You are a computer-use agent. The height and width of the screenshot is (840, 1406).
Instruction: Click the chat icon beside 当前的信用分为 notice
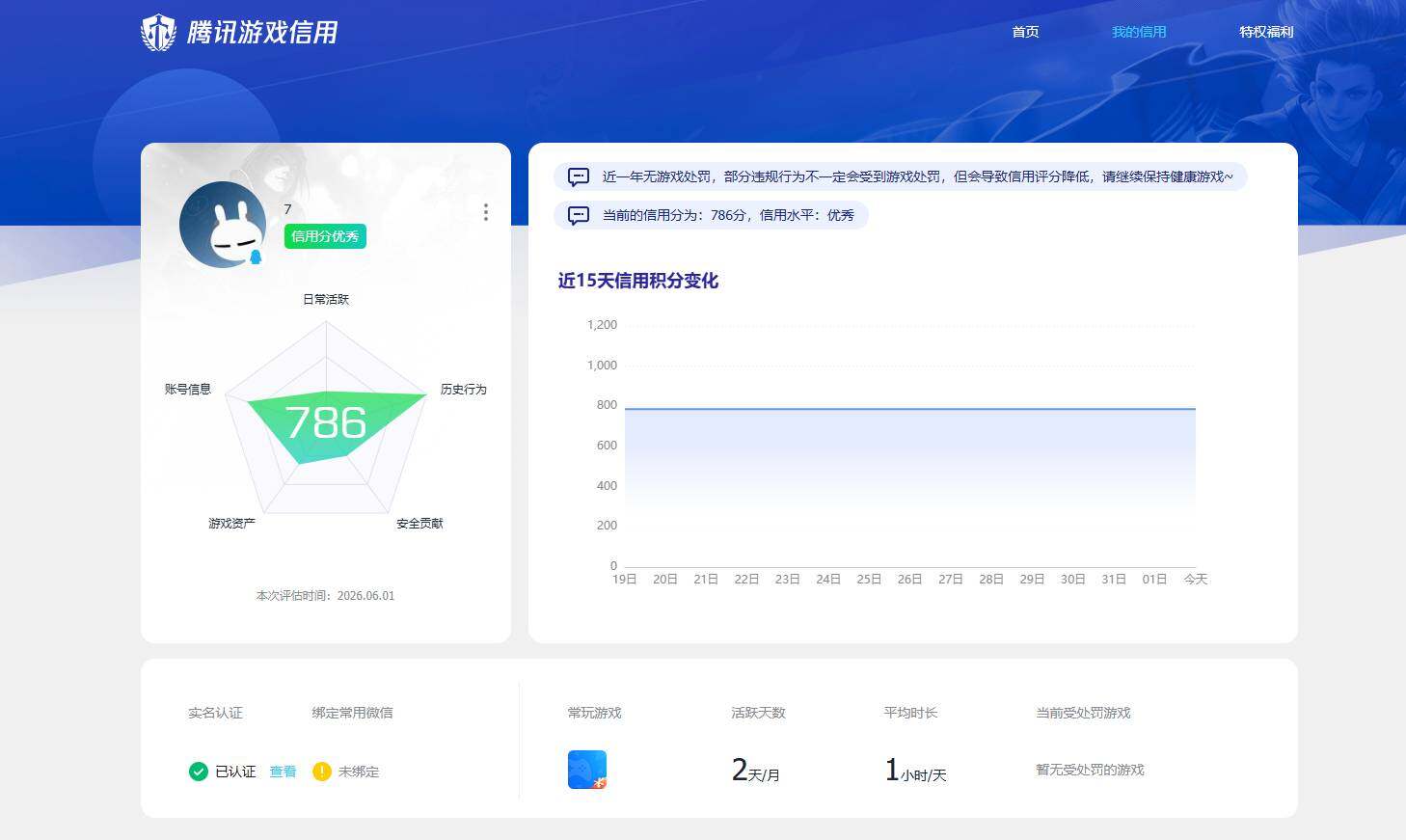[579, 215]
